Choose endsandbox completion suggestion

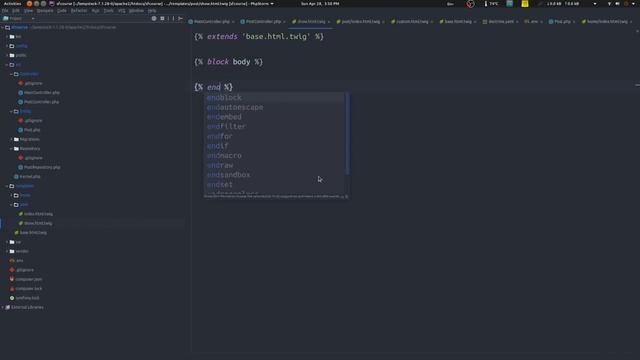[274, 175]
